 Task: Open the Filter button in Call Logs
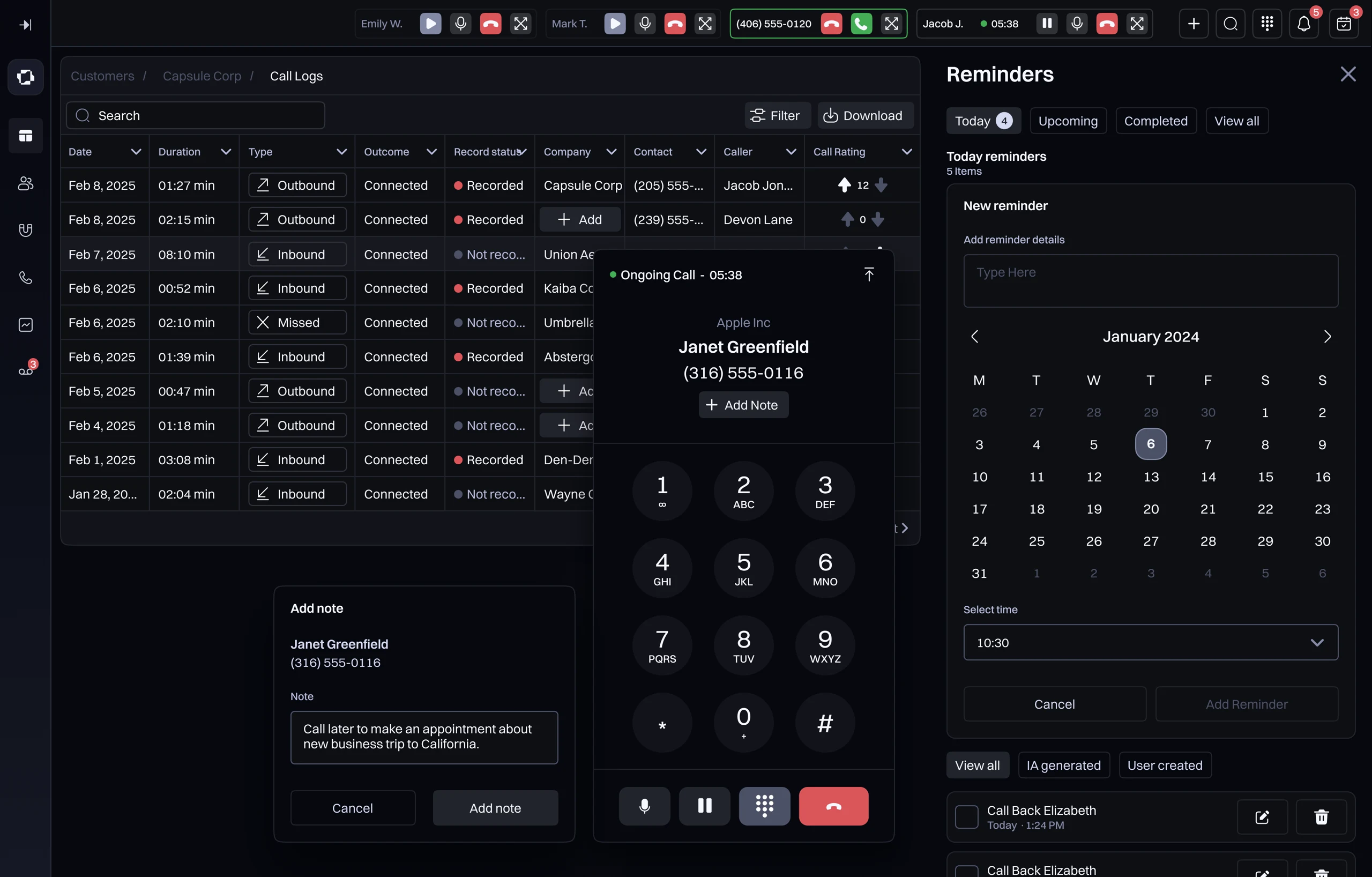click(x=777, y=116)
